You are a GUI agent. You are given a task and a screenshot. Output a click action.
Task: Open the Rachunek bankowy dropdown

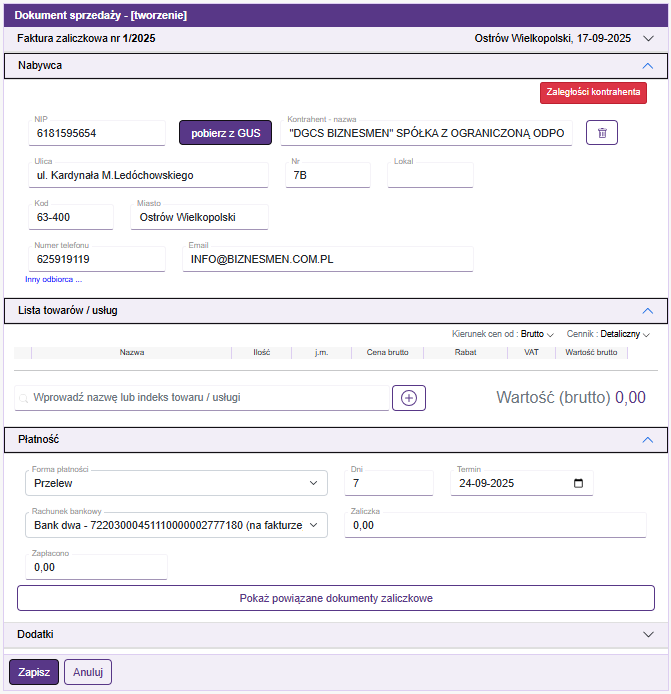(175, 524)
